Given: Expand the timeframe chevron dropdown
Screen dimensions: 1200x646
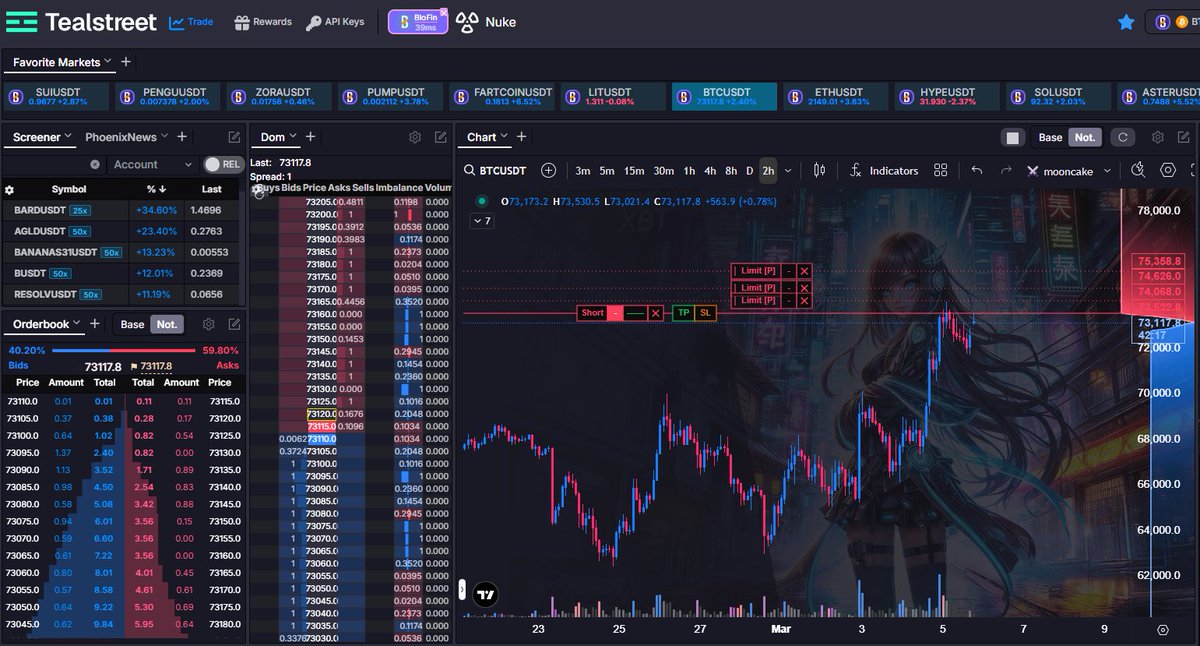Looking at the screenshot, I should pos(788,171).
